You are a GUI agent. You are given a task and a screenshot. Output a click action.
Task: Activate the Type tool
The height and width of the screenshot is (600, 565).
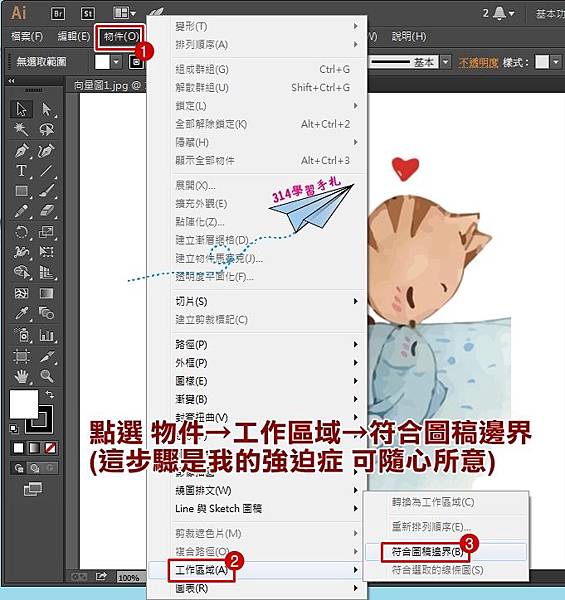tap(21, 171)
